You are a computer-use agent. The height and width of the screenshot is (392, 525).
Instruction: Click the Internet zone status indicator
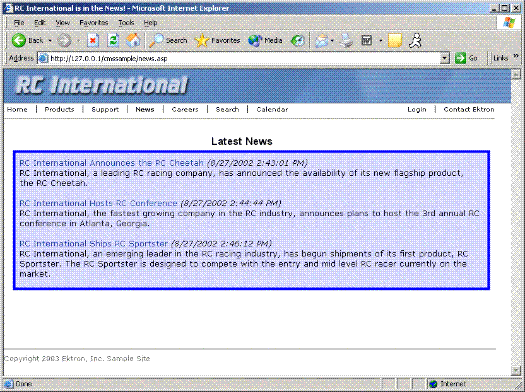click(448, 384)
